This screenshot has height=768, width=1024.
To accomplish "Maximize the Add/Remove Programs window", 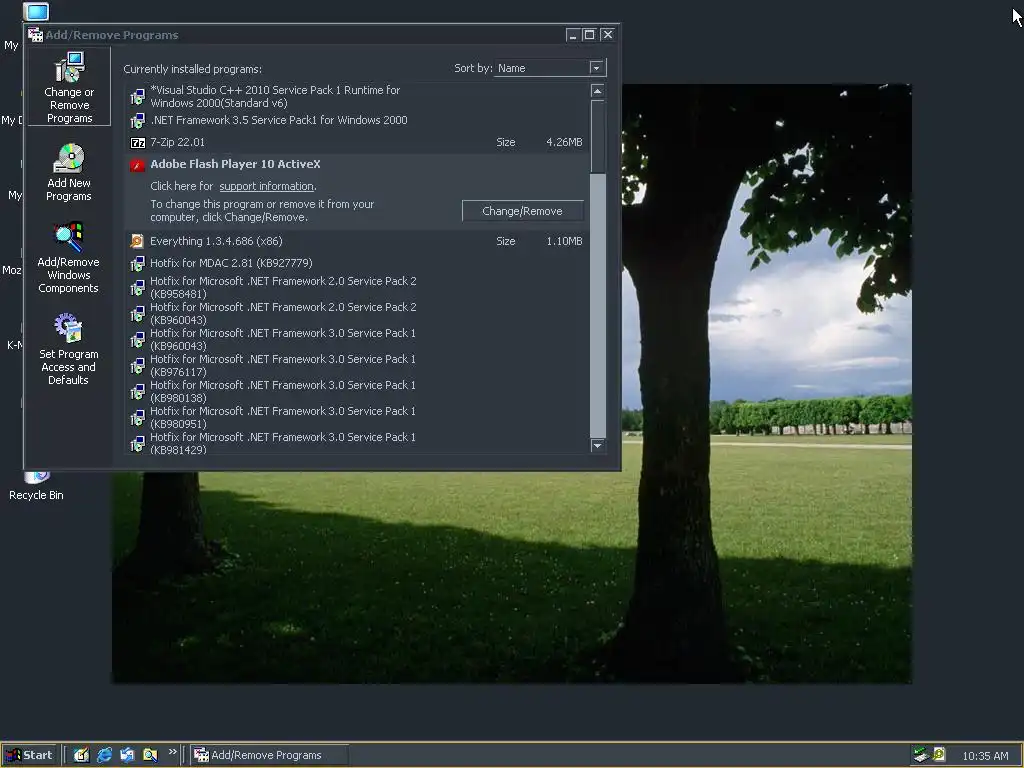I will [589, 35].
